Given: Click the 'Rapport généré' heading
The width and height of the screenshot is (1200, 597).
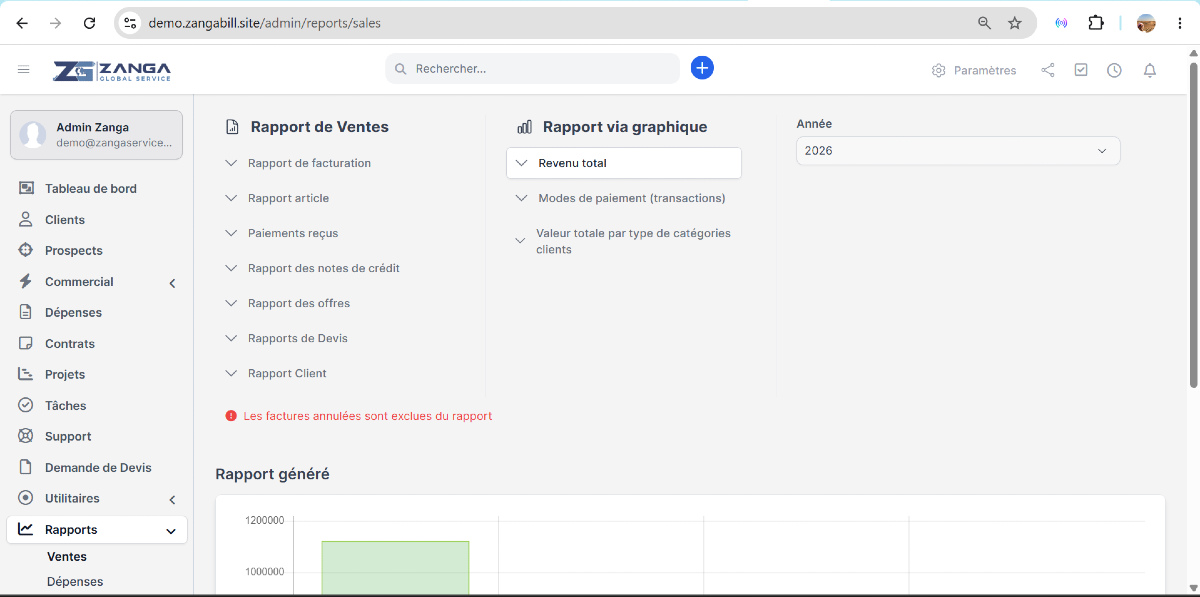Looking at the screenshot, I should click(x=272, y=474).
